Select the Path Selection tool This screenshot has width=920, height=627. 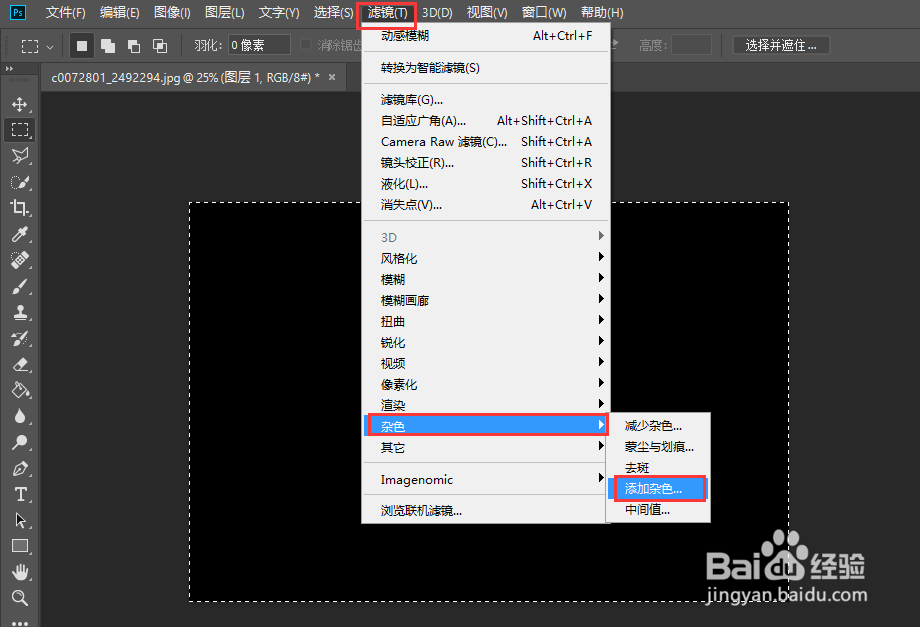[20, 520]
